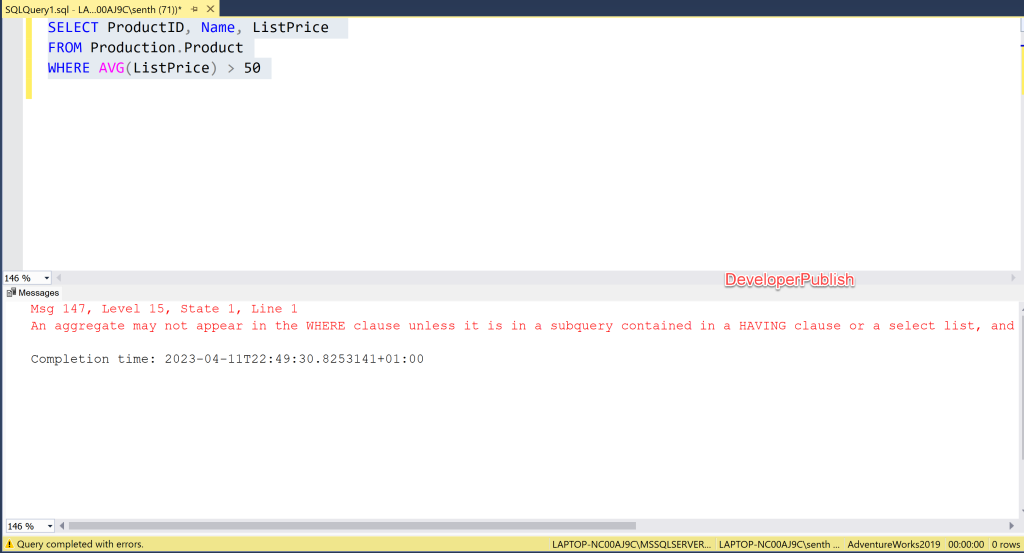The width and height of the screenshot is (1024, 553).
Task: Click the left arrow of the messages scrollbar
Action: pos(62,526)
